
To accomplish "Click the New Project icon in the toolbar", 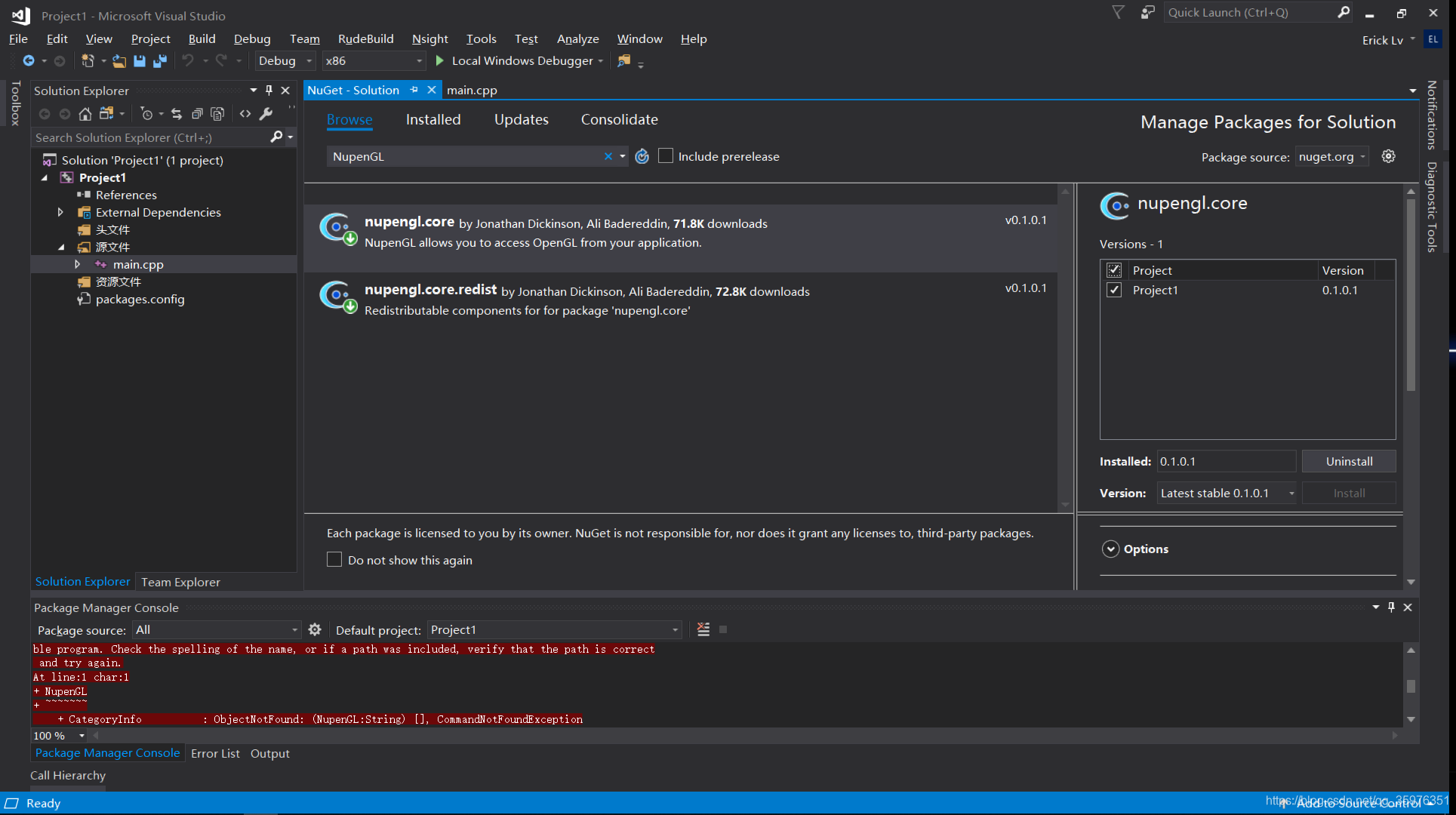I will coord(88,61).
